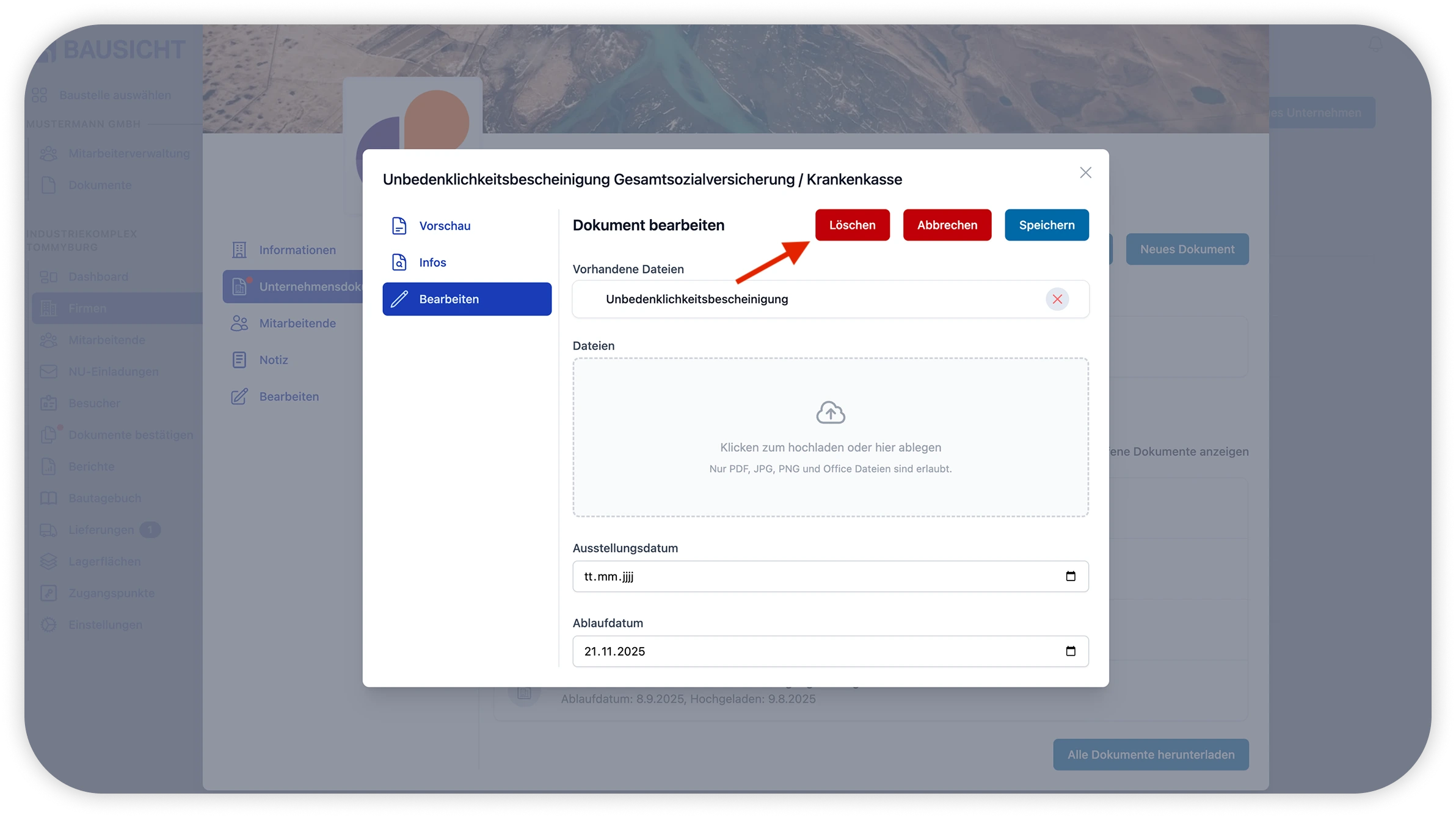Click the Besucher badge icon

(48, 404)
